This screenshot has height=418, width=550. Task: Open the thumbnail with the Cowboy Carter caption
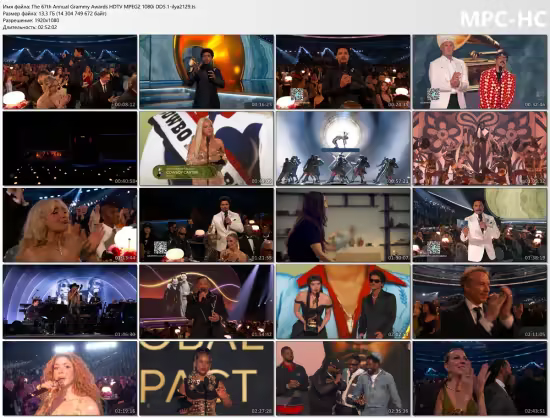tap(207, 148)
